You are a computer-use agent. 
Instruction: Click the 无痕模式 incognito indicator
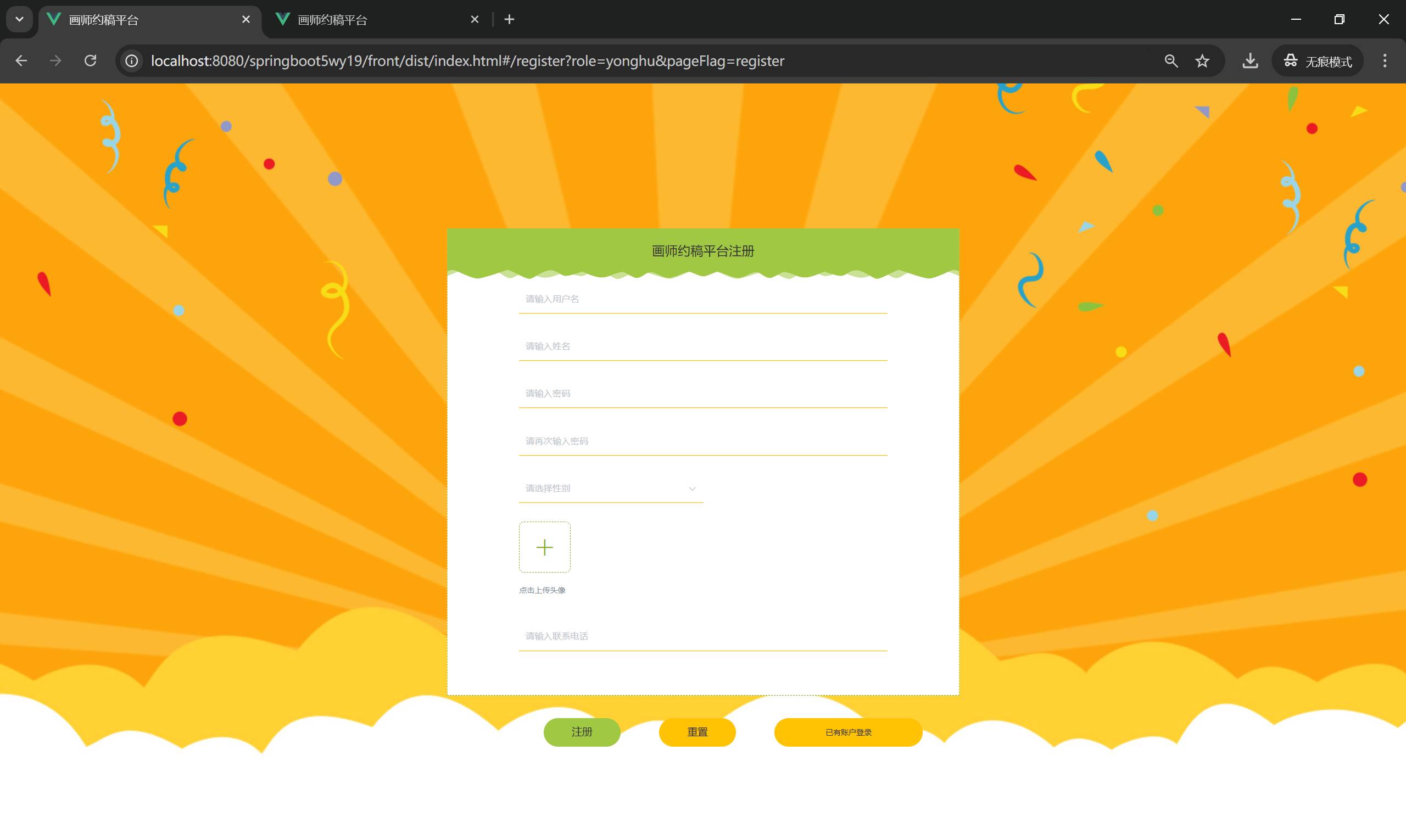1318,60
